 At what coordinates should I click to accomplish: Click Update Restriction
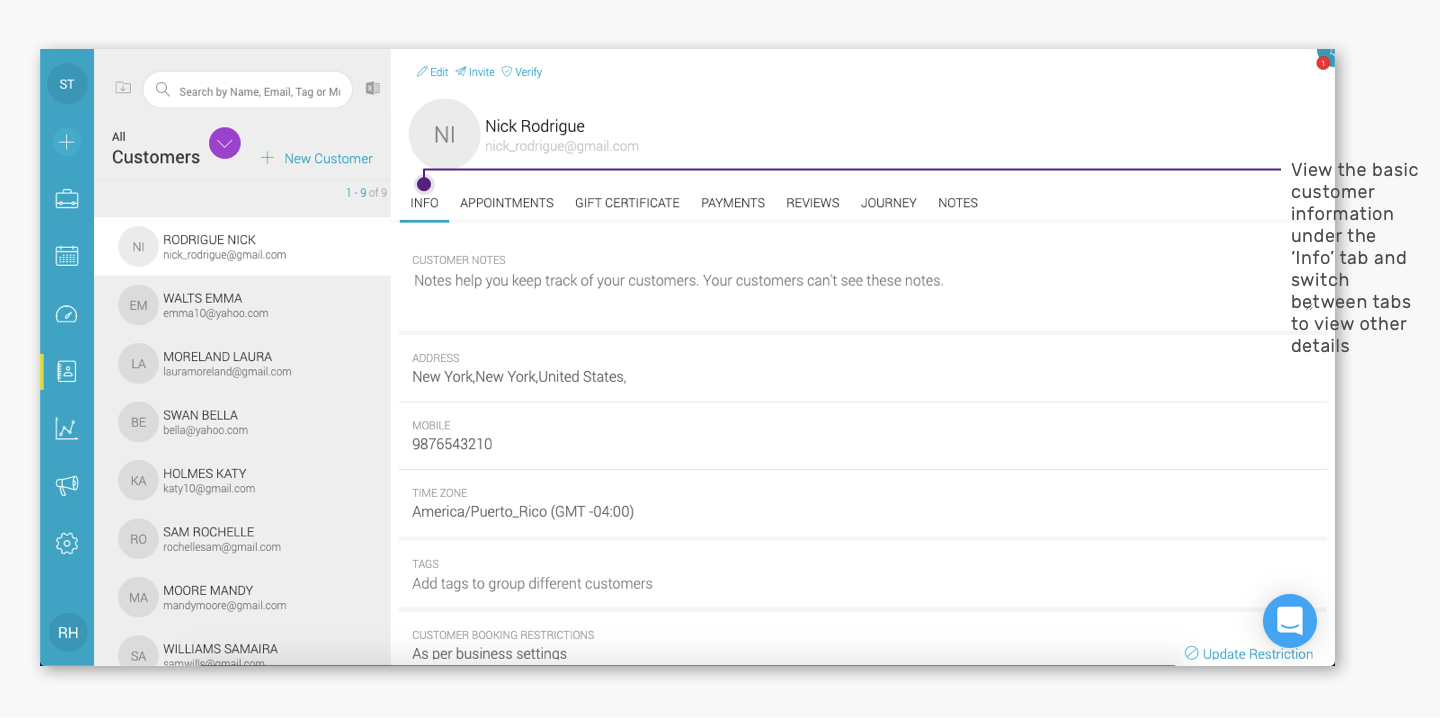(x=1249, y=654)
